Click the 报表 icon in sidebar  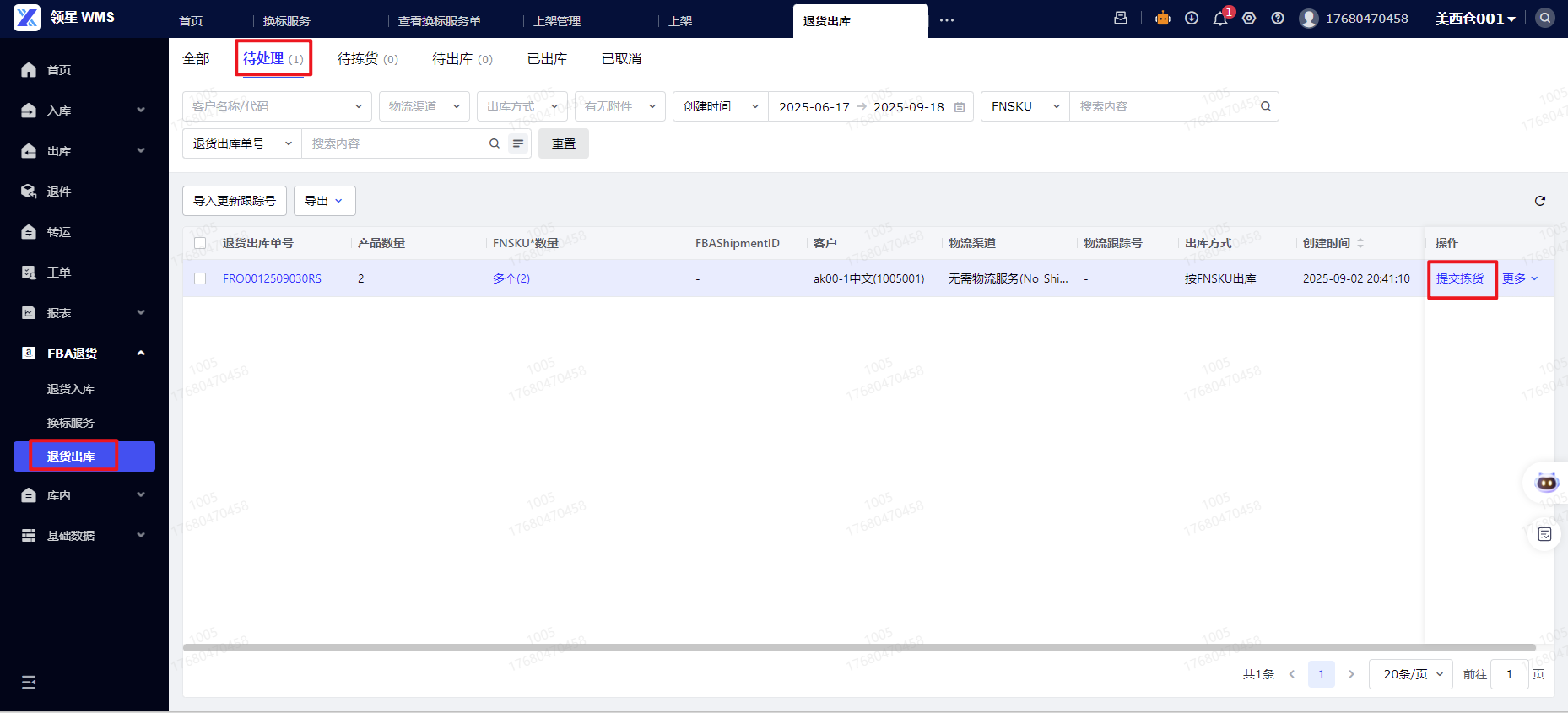[29, 313]
